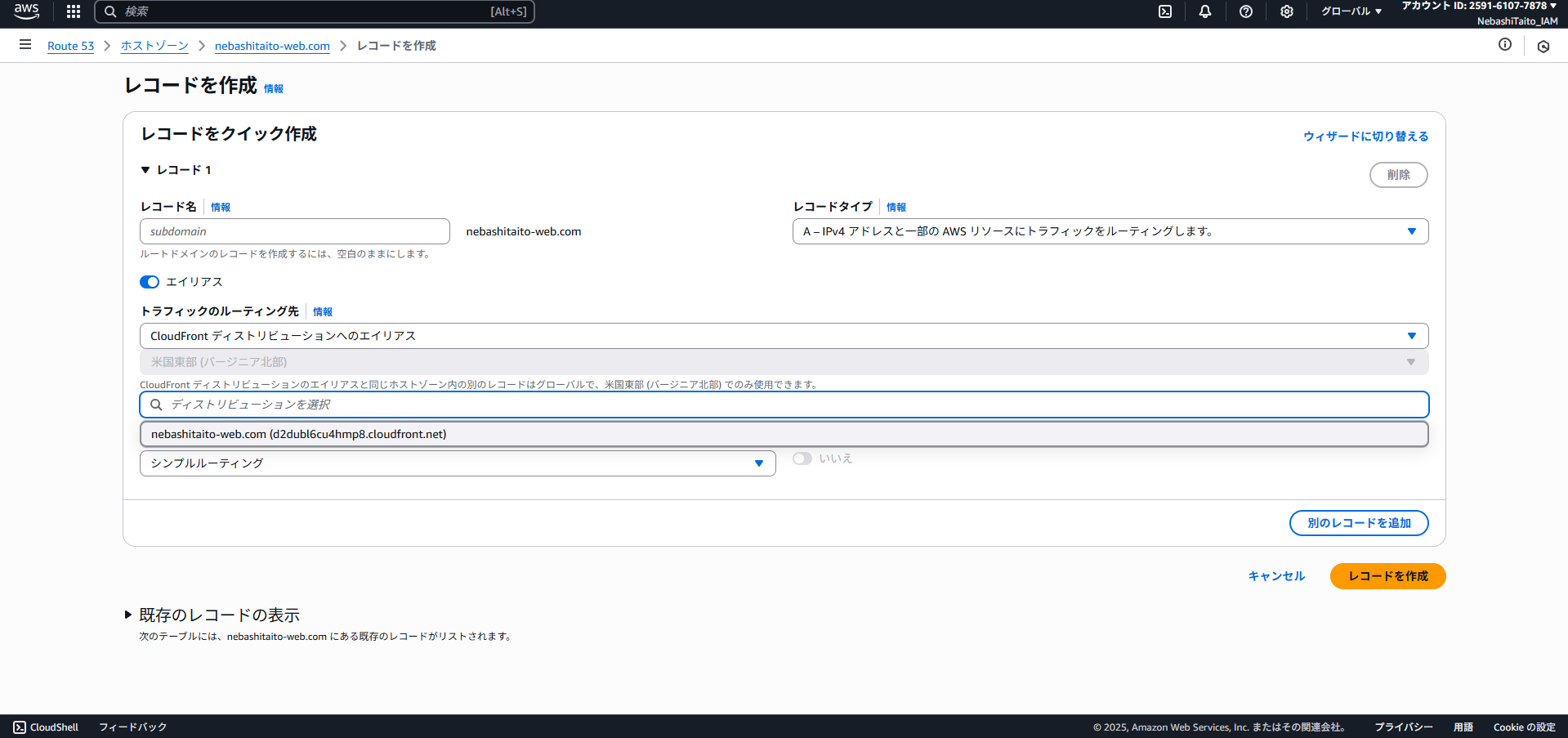The image size is (1568, 738).
Task: Open the disabled 米国東部 region dropdown
Action: (x=784, y=362)
